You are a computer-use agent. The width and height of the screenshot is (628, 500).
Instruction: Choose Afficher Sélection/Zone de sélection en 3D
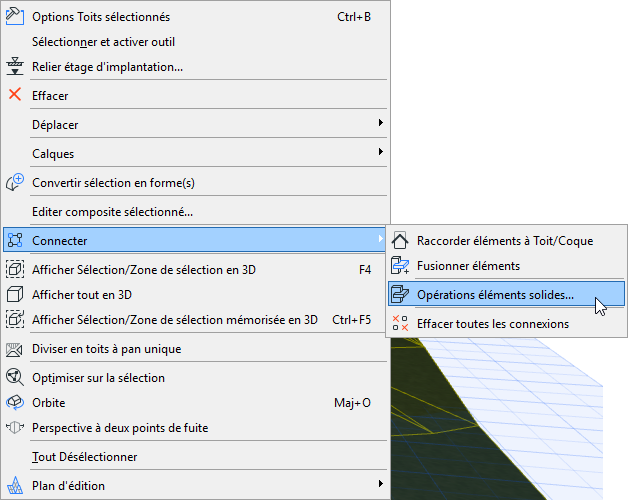coord(195,270)
